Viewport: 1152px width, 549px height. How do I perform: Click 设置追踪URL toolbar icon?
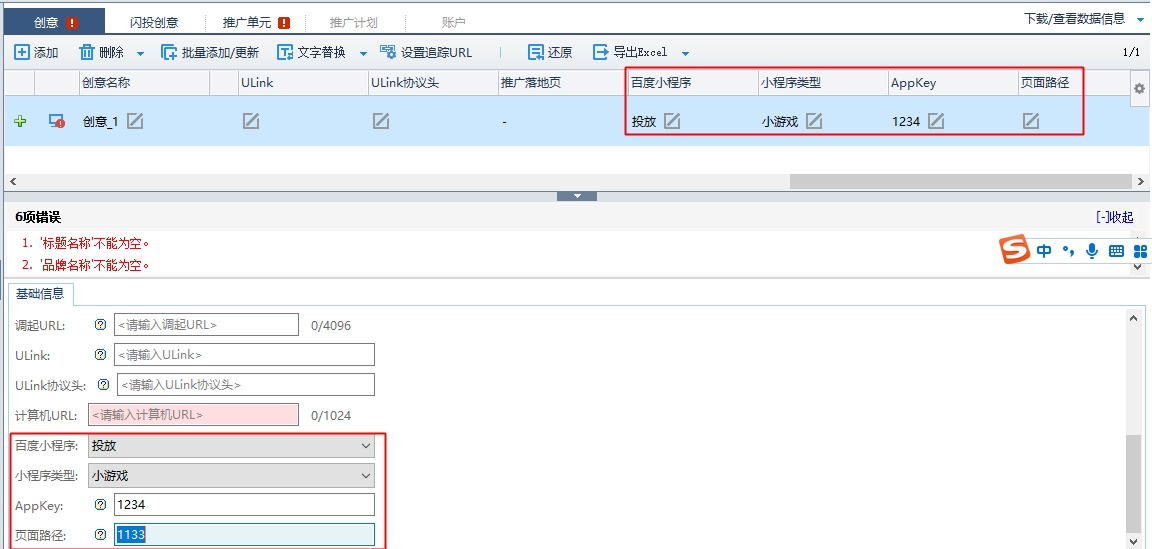tap(388, 52)
